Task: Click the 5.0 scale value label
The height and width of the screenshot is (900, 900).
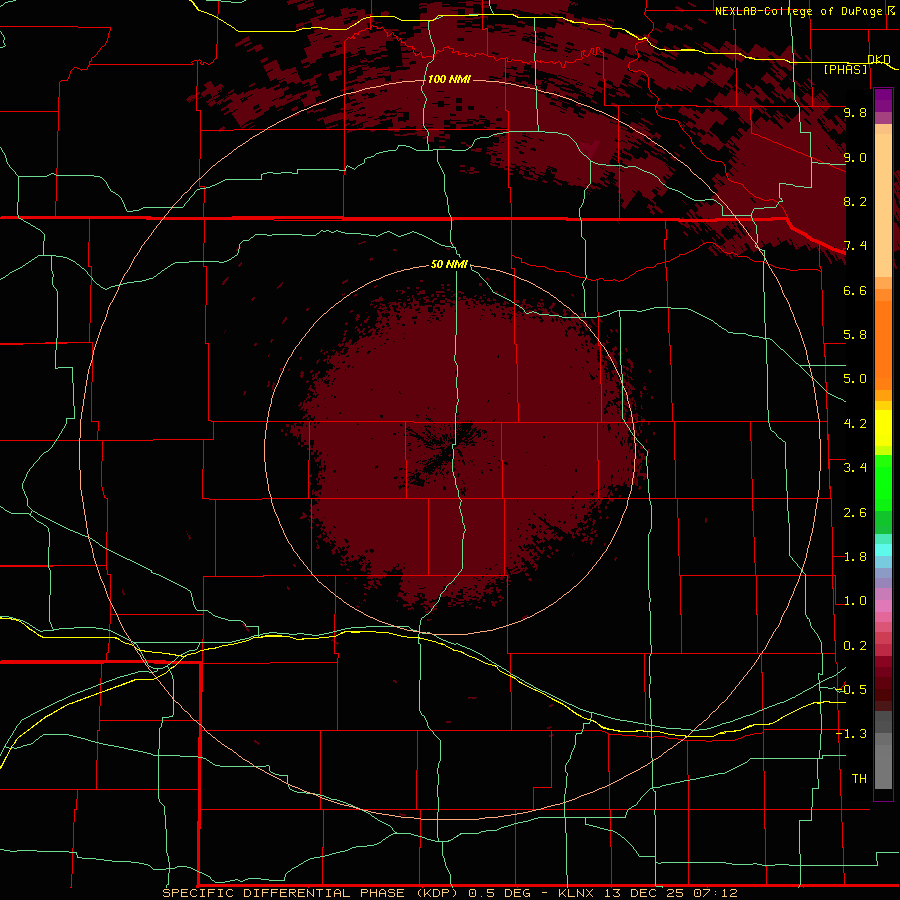Action: [855, 379]
